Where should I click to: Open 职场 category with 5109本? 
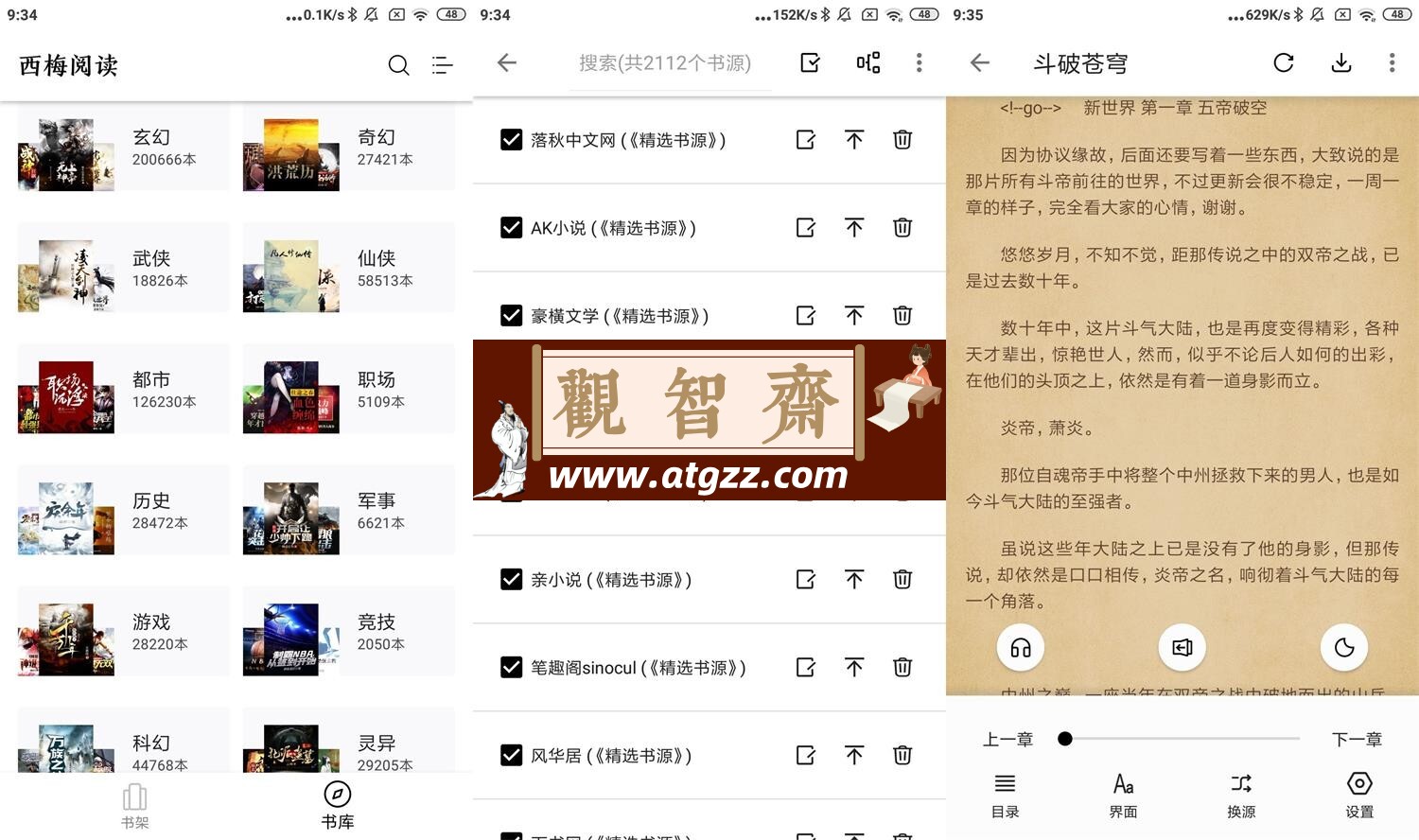pos(348,391)
